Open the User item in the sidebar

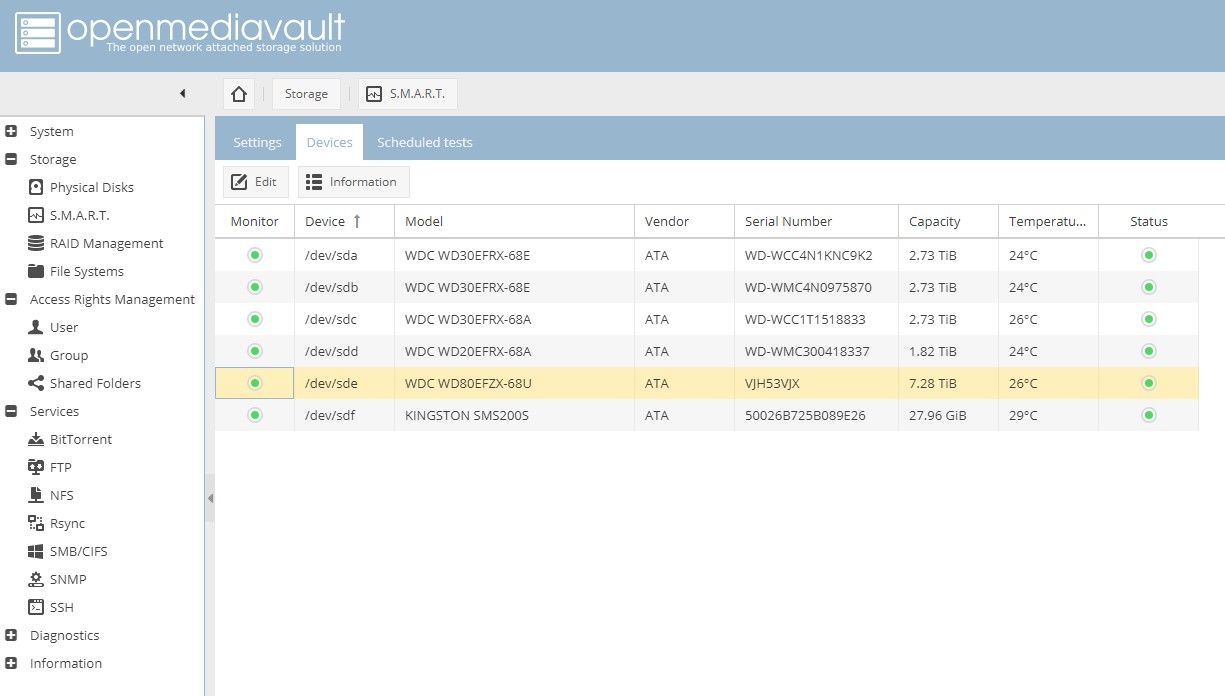click(x=53, y=327)
